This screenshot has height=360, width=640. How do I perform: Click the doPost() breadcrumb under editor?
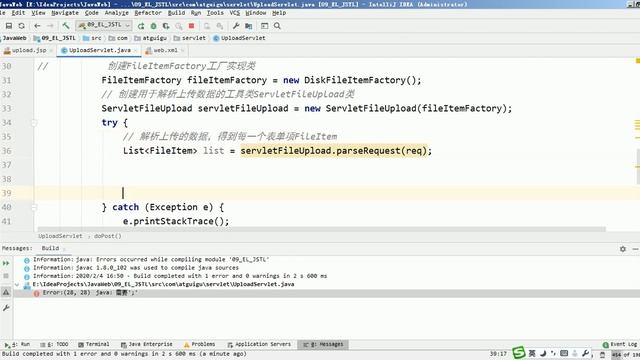click(x=108, y=236)
